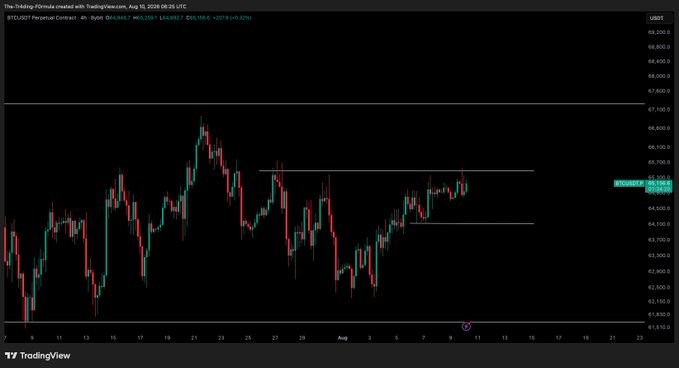This screenshot has width=679, height=368.
Task: Click the snapshot caption with Aug 10 timestamp
Action: pos(95,6)
